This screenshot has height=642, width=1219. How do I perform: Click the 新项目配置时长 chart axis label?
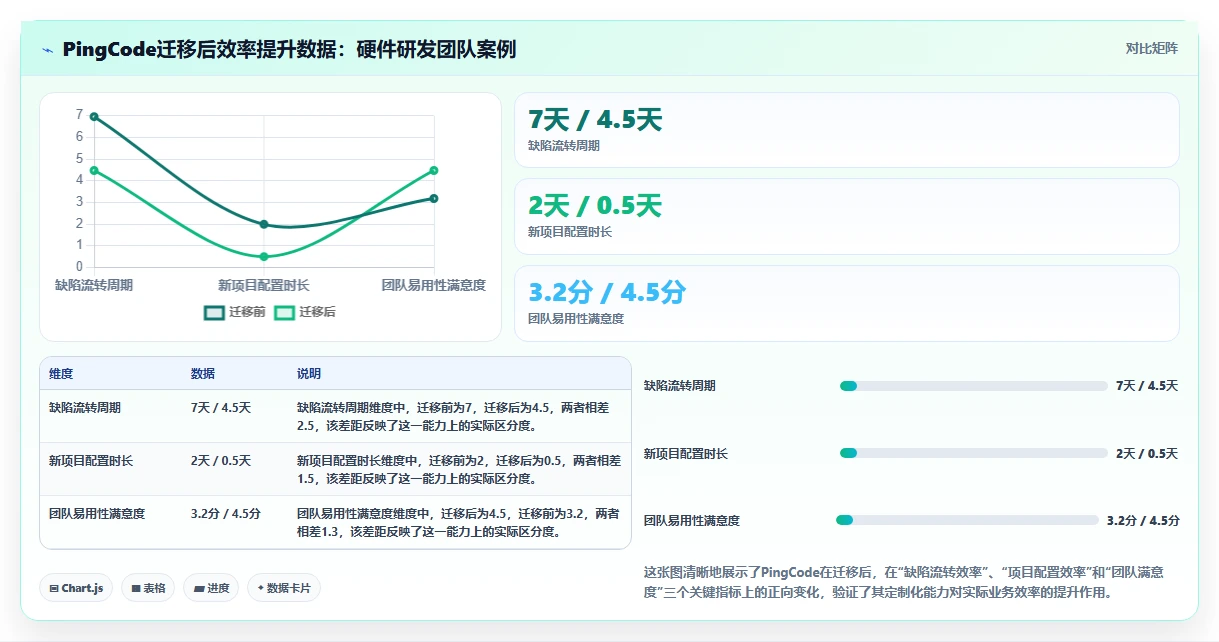tap(264, 285)
